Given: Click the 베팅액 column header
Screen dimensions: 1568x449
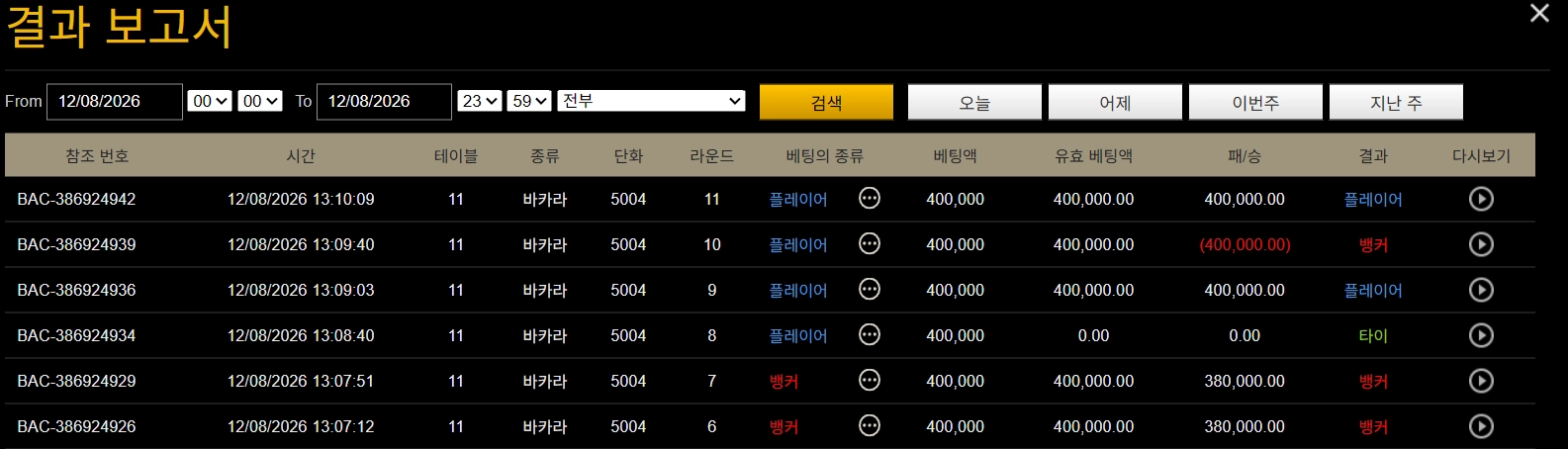Looking at the screenshot, I should point(955,156).
